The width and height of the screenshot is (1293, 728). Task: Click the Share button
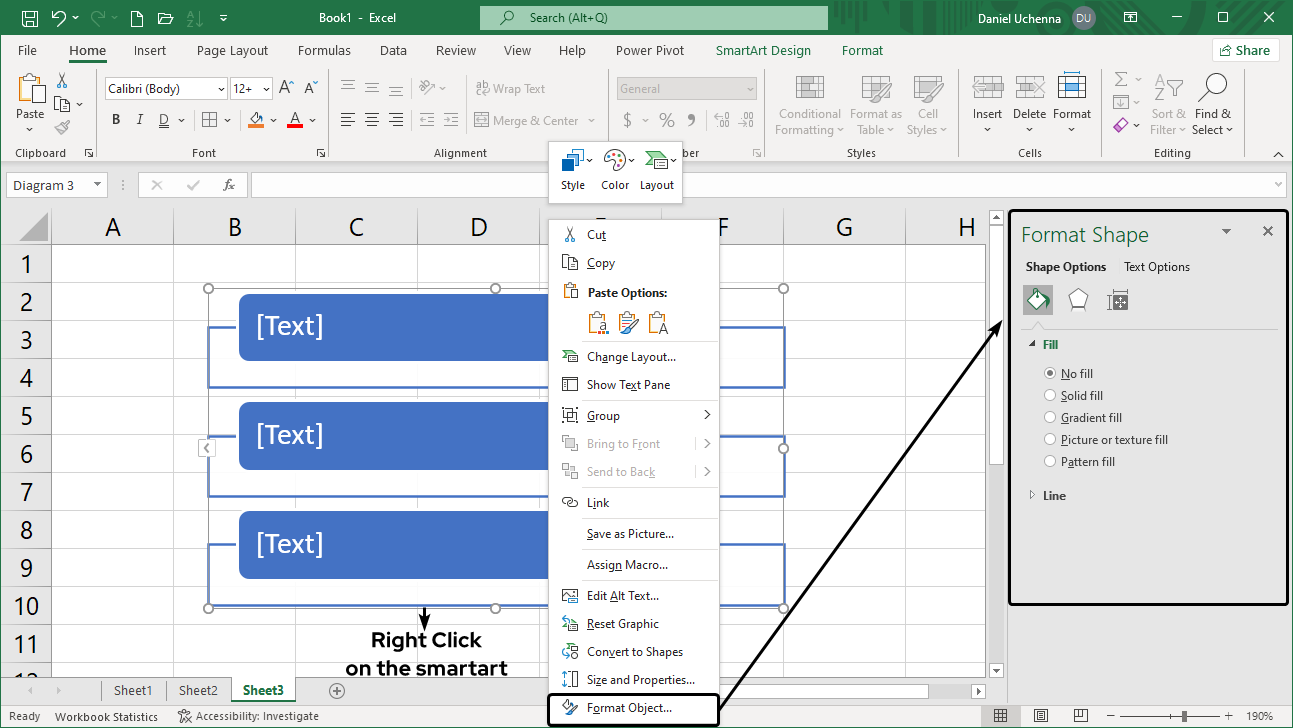(1245, 51)
